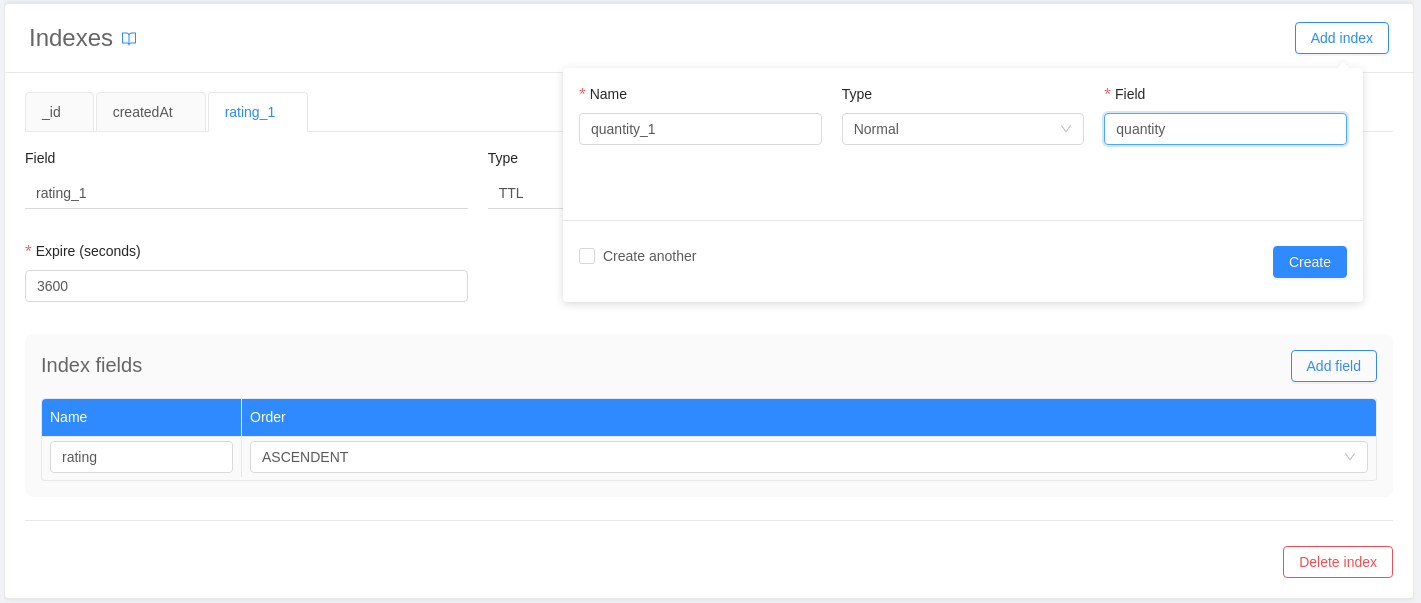This screenshot has height=603, width=1421.
Task: Click the rating name input in Index fields table
Action: (141, 457)
